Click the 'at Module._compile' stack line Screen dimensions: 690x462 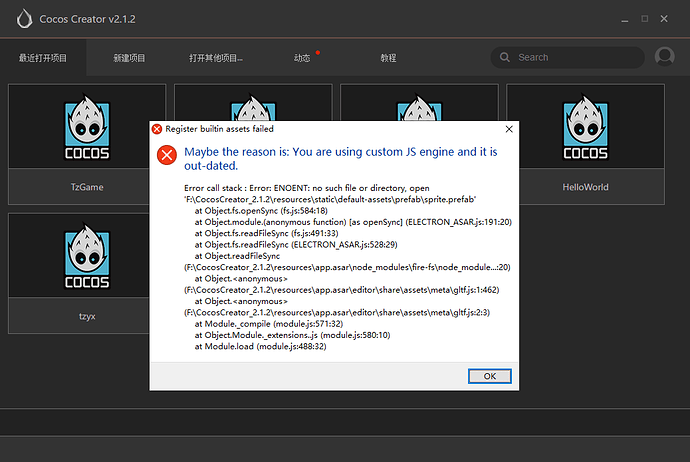269,324
